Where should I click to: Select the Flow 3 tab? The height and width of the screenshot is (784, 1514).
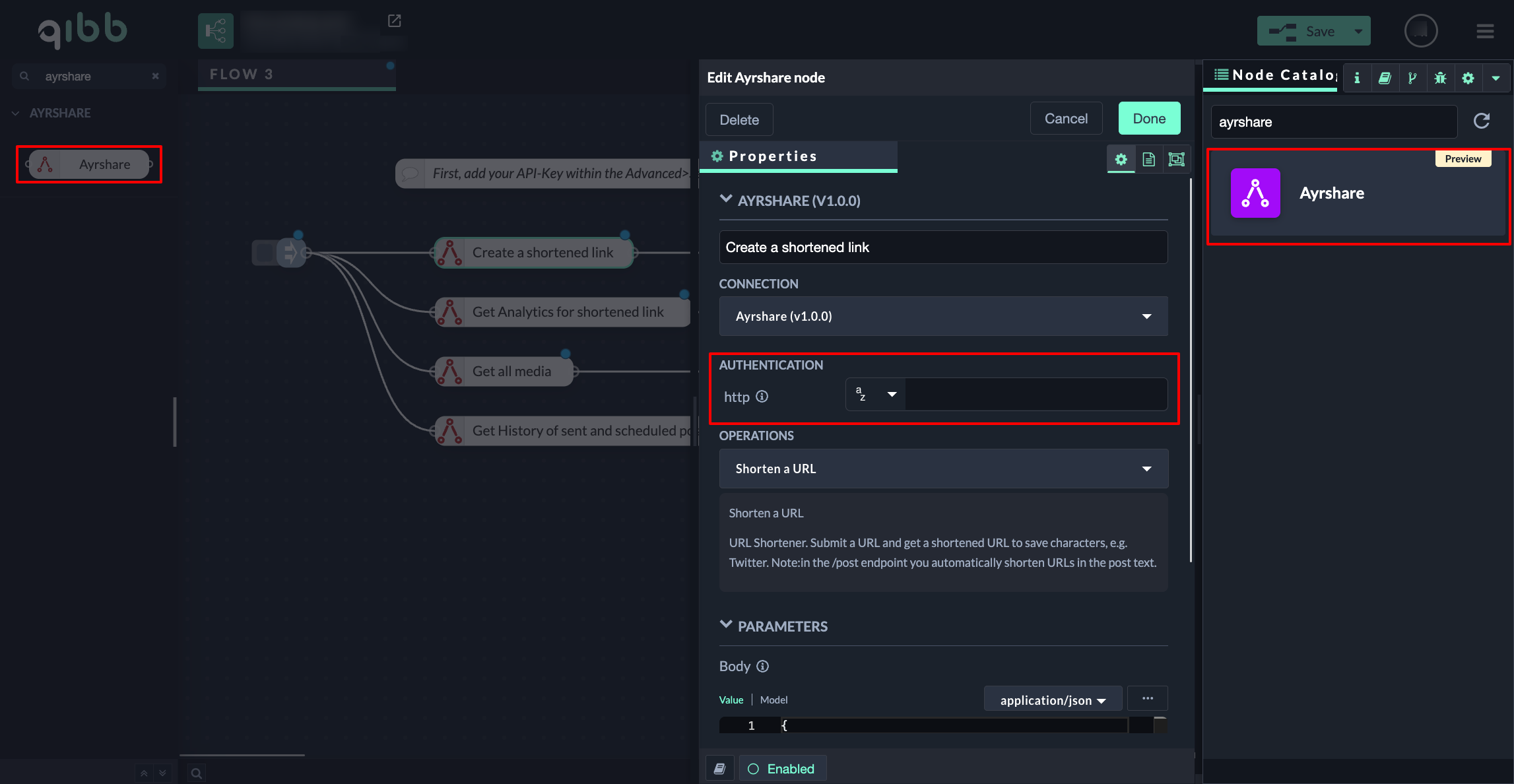[x=242, y=74]
